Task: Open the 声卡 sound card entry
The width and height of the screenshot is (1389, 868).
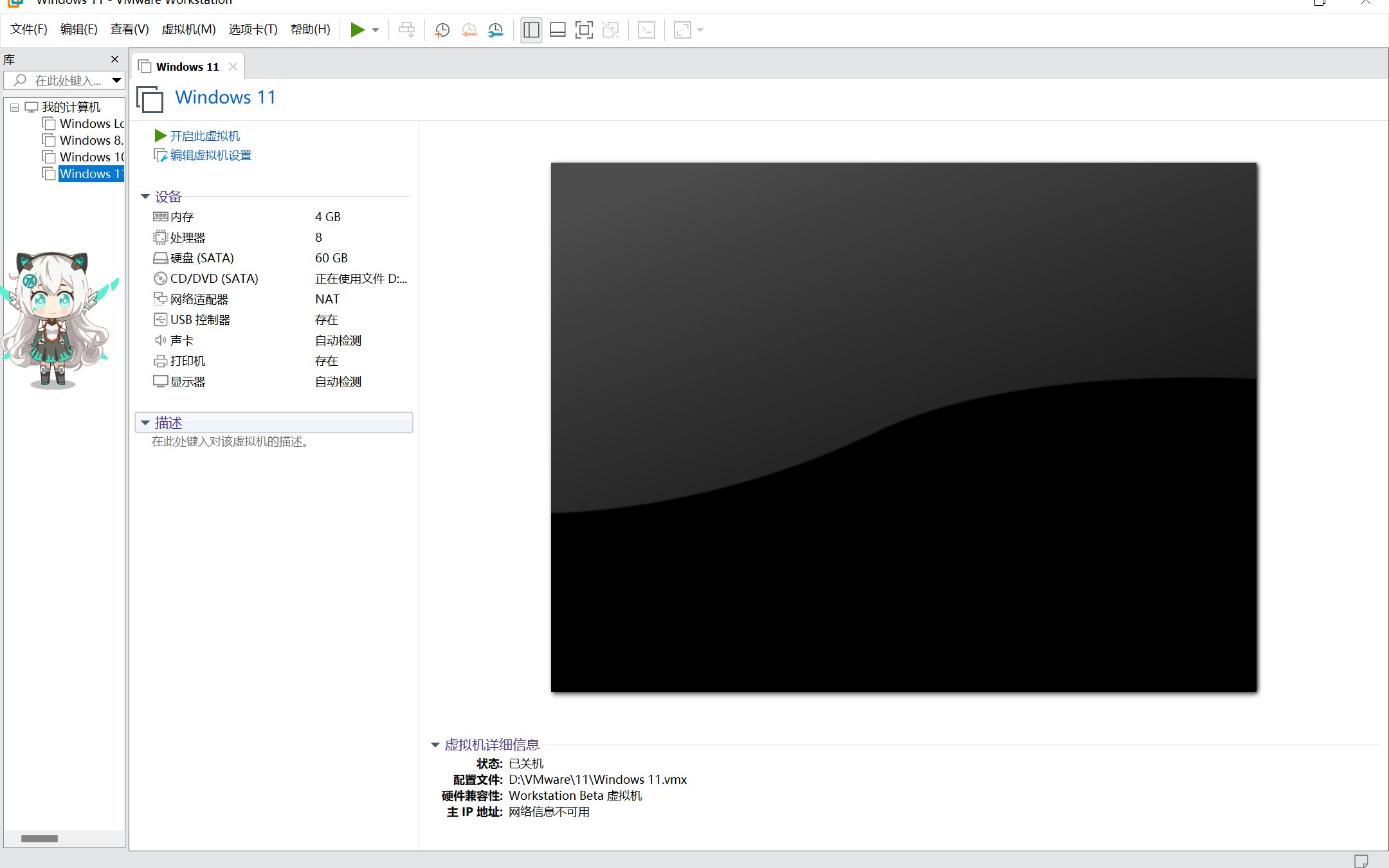Action: (181, 340)
